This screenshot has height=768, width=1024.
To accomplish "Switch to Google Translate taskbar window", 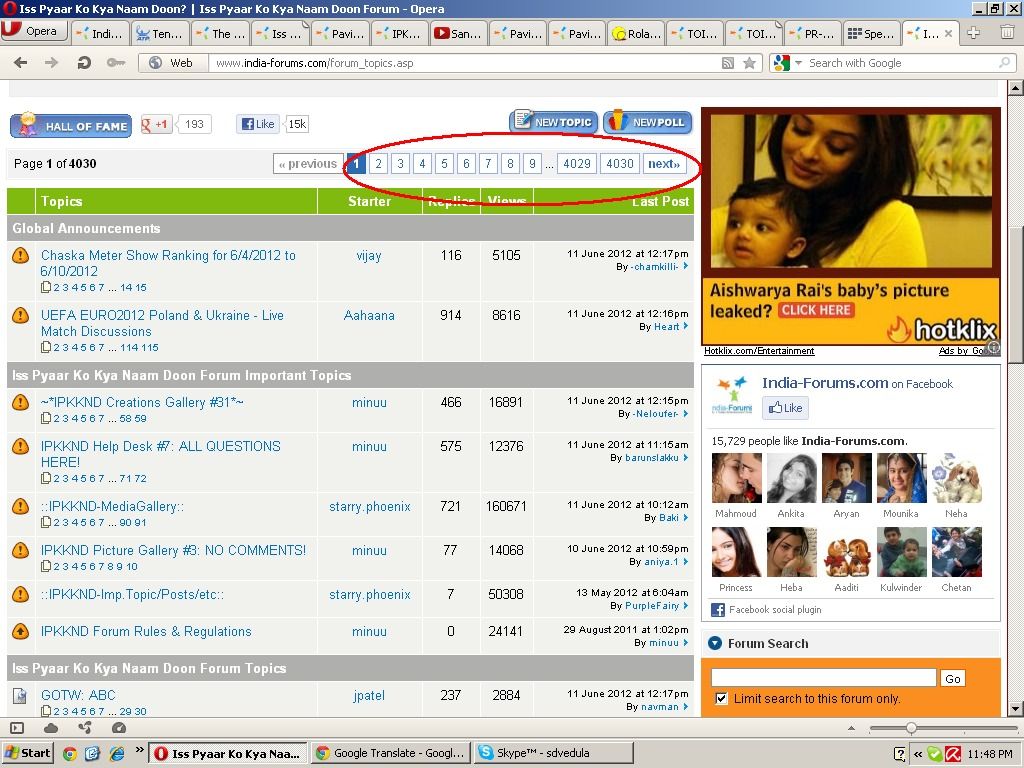I will click(x=390, y=753).
